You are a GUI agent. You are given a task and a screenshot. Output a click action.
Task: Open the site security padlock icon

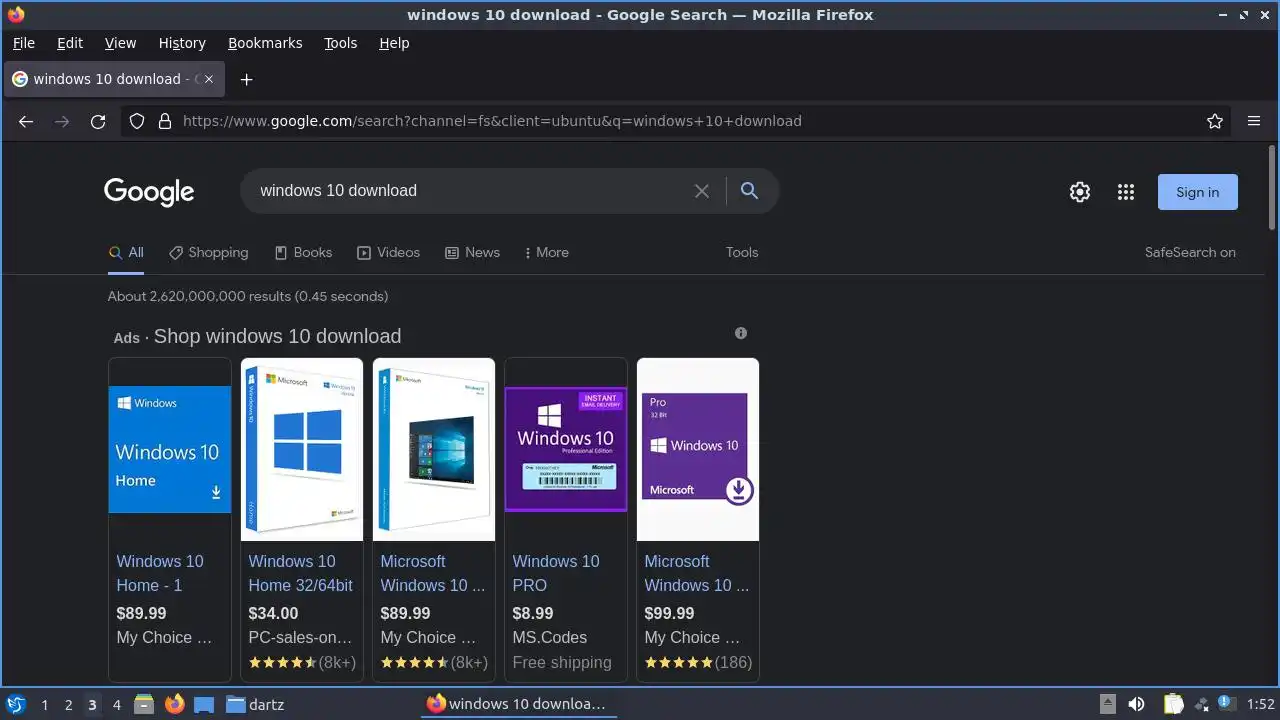[x=165, y=121]
